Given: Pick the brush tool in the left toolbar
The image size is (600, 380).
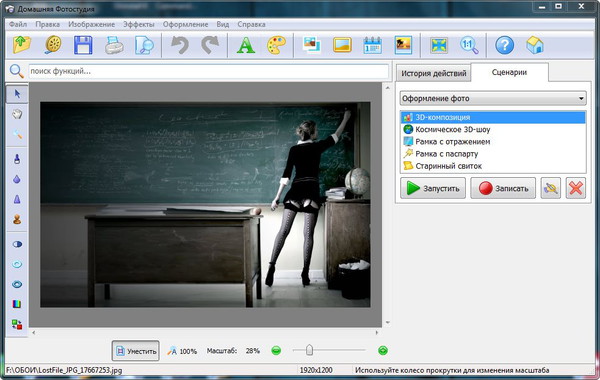Looking at the screenshot, I should pos(17,158).
